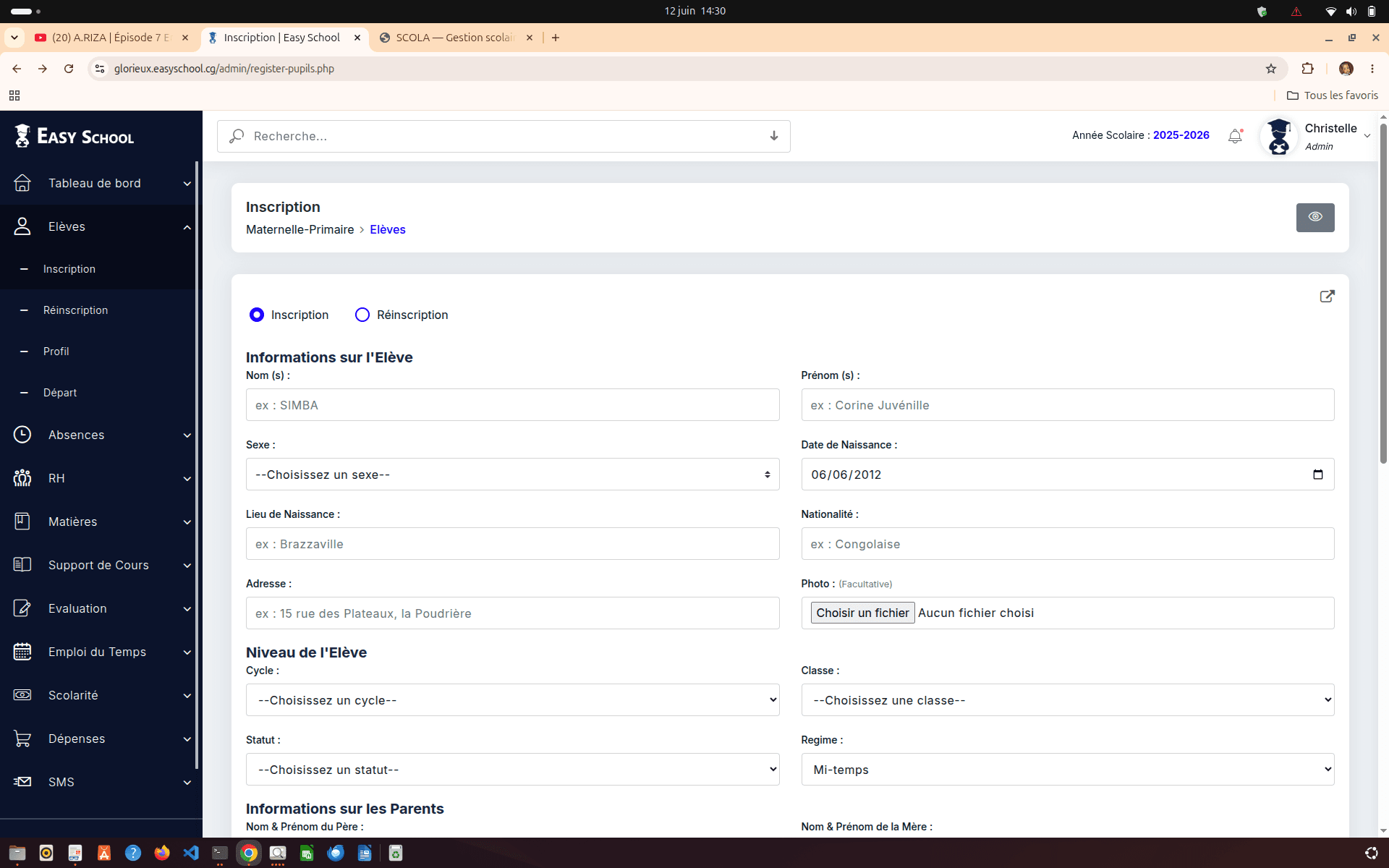
Task: Click the SMS envelope icon
Action: coord(22,782)
